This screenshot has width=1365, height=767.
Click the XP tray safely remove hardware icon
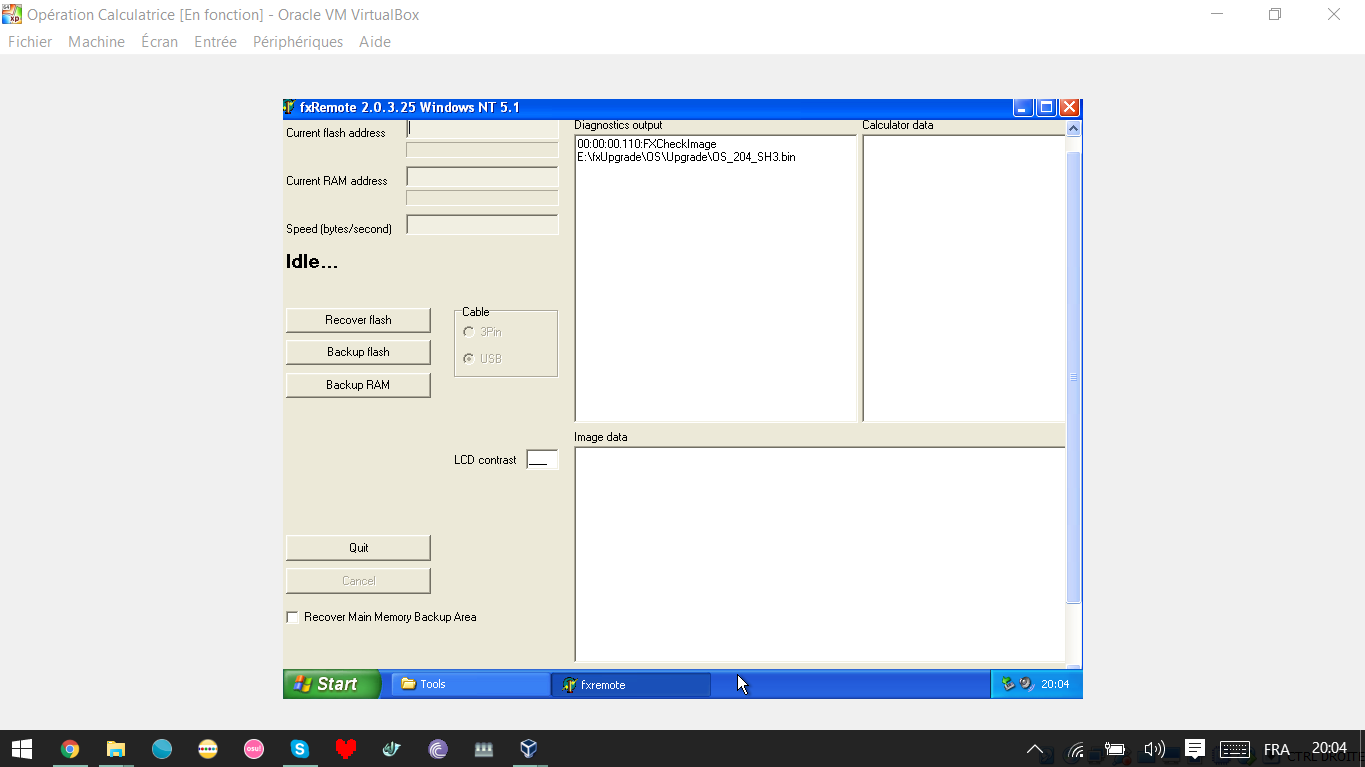pyautogui.click(x=1008, y=684)
